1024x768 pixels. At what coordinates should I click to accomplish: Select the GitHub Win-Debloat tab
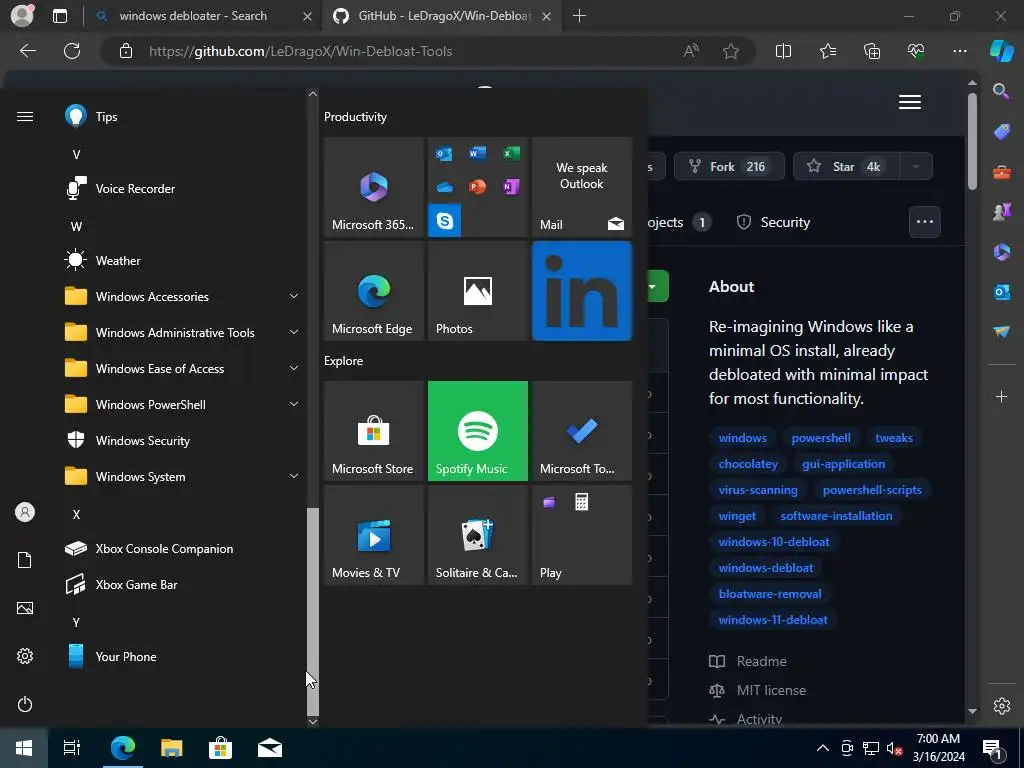[442, 16]
